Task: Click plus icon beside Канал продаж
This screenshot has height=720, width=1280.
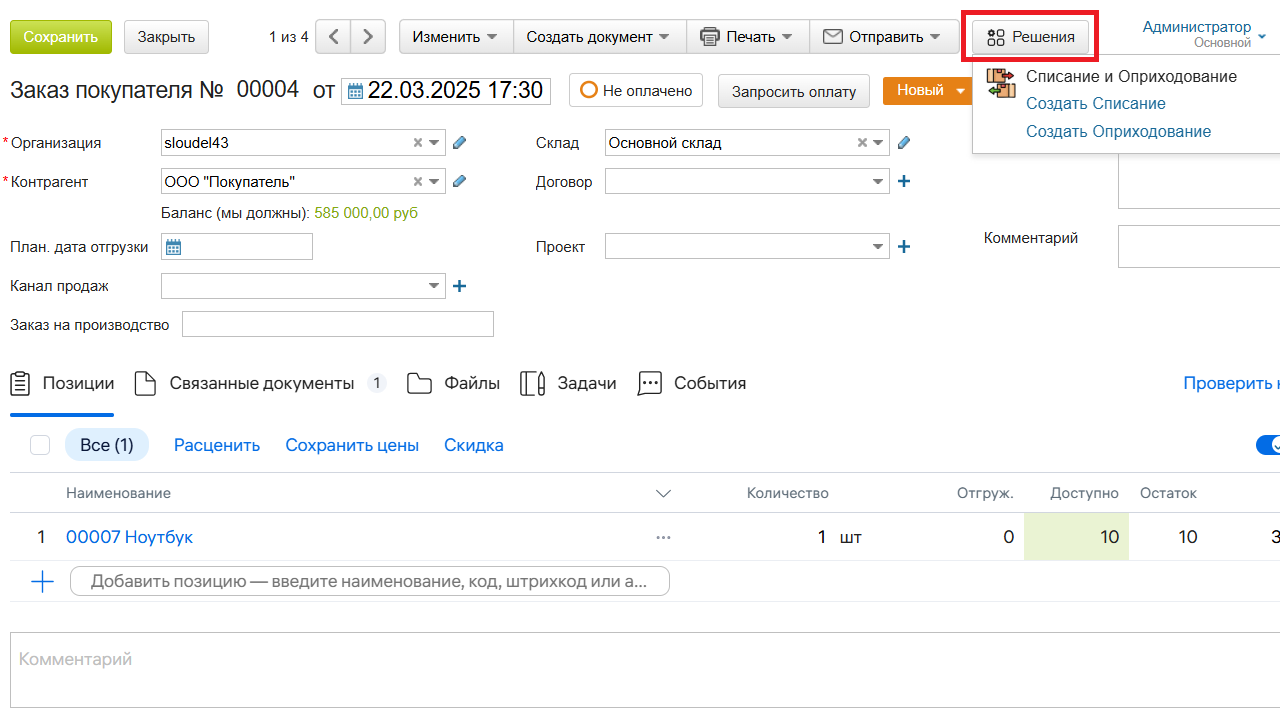Action: pyautogui.click(x=460, y=286)
